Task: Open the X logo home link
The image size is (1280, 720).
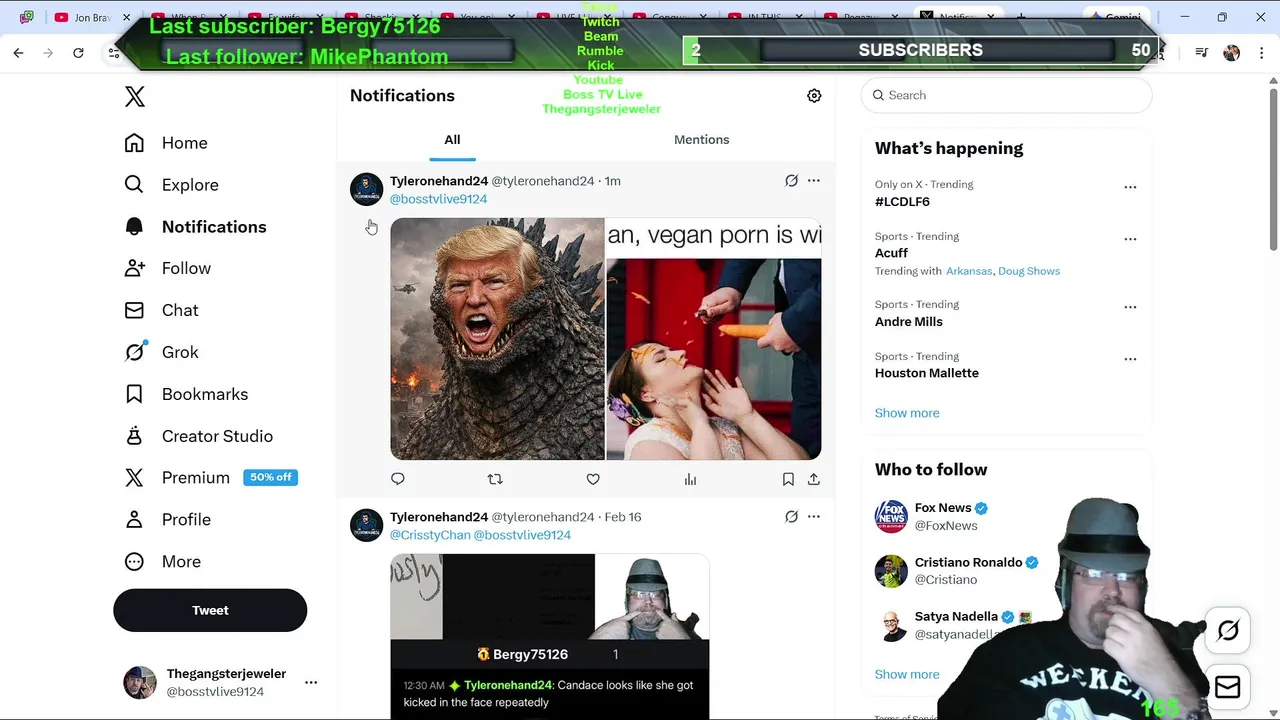Action: [x=134, y=96]
